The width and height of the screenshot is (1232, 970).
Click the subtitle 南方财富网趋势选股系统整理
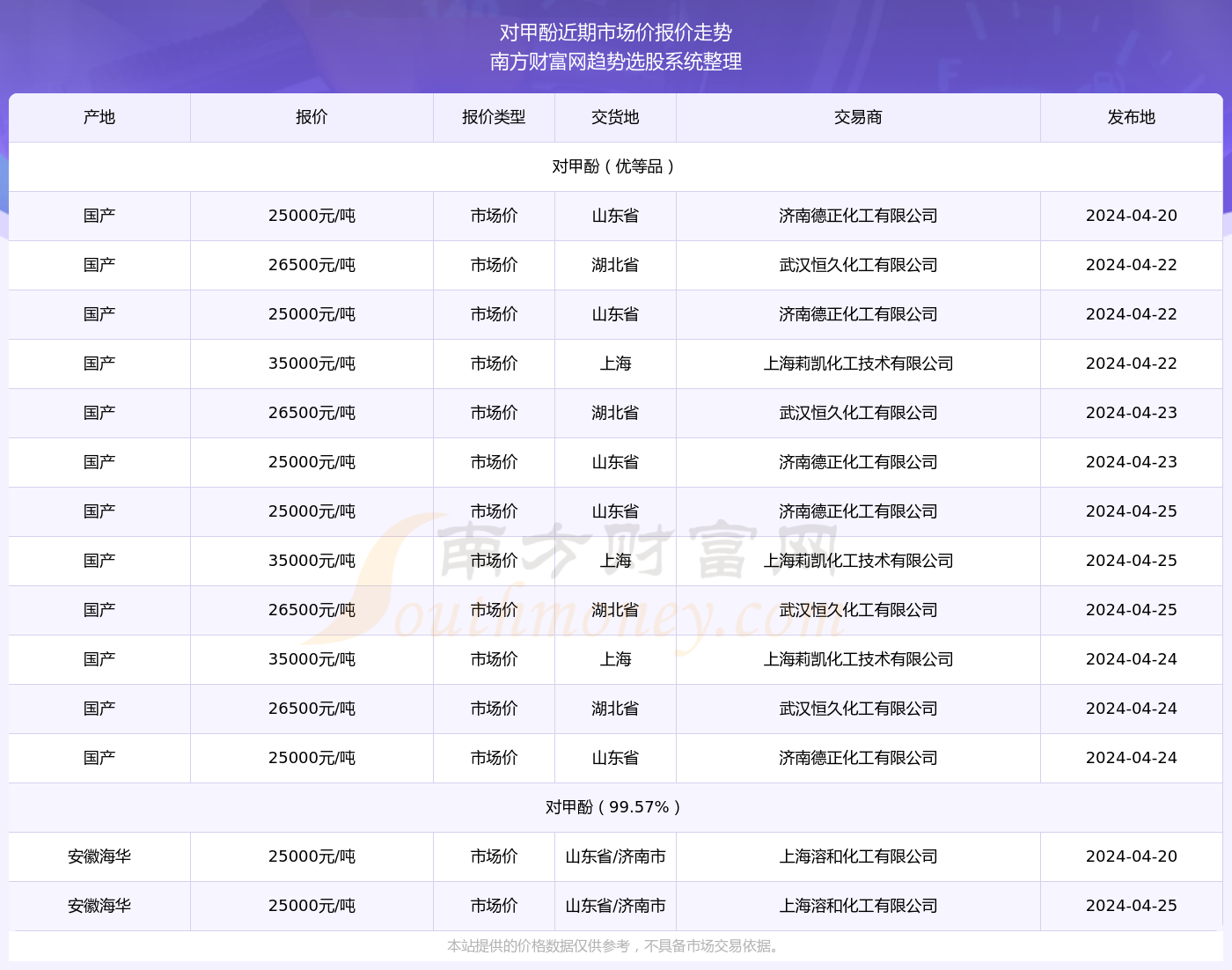pos(615,62)
